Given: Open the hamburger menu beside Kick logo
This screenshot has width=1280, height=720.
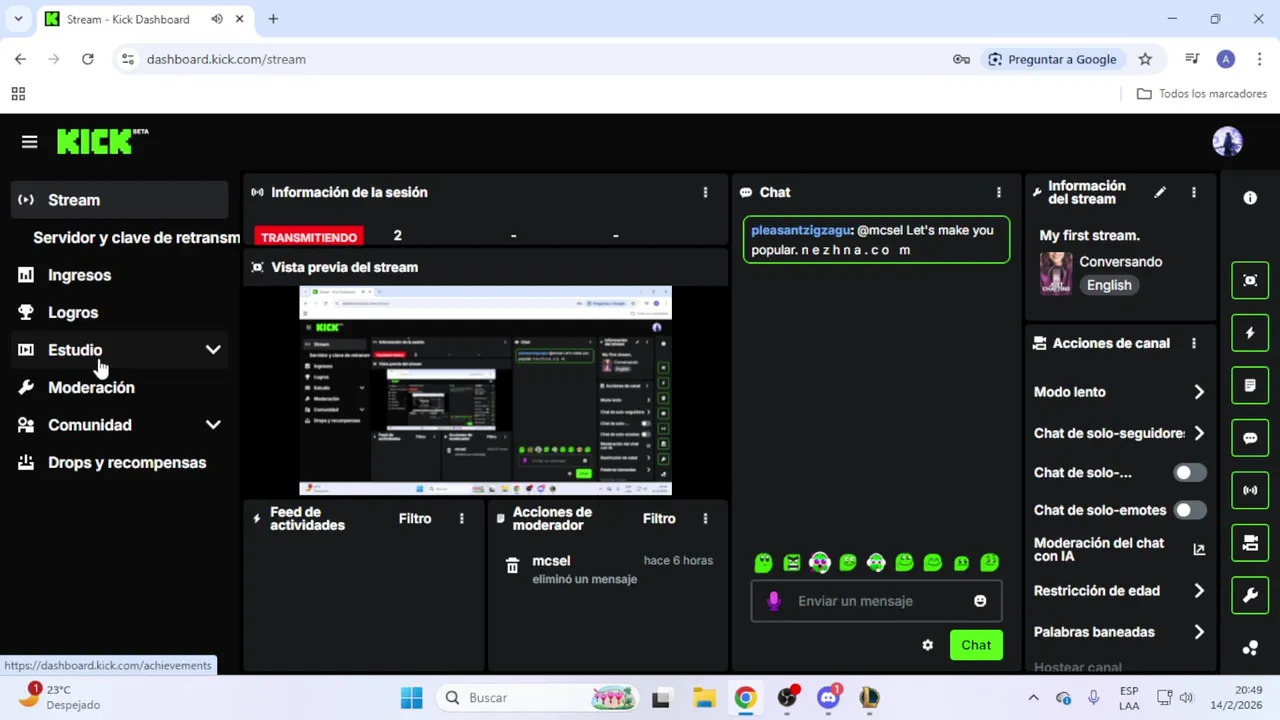Looking at the screenshot, I should [29, 142].
